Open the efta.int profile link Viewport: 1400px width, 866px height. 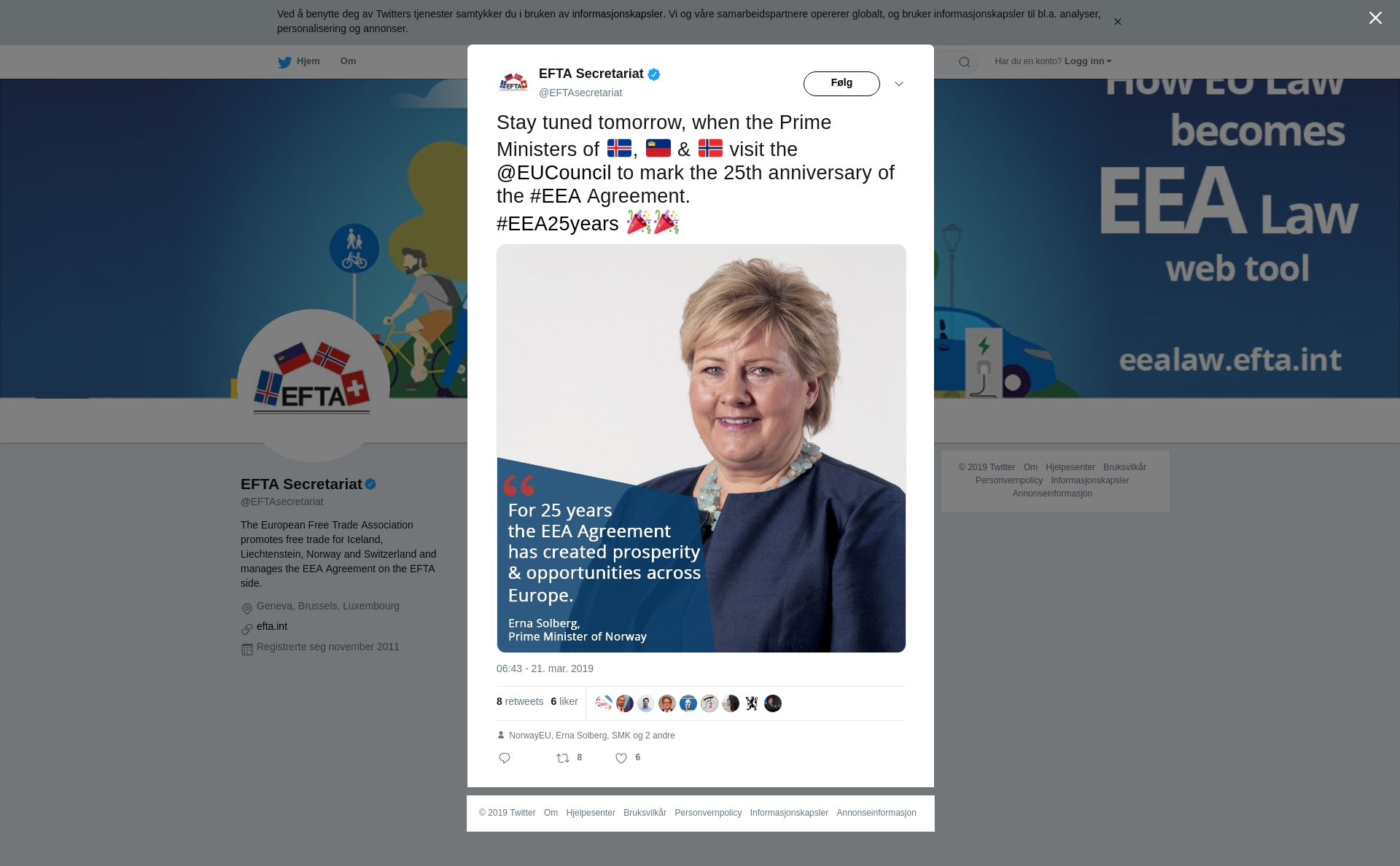click(272, 626)
